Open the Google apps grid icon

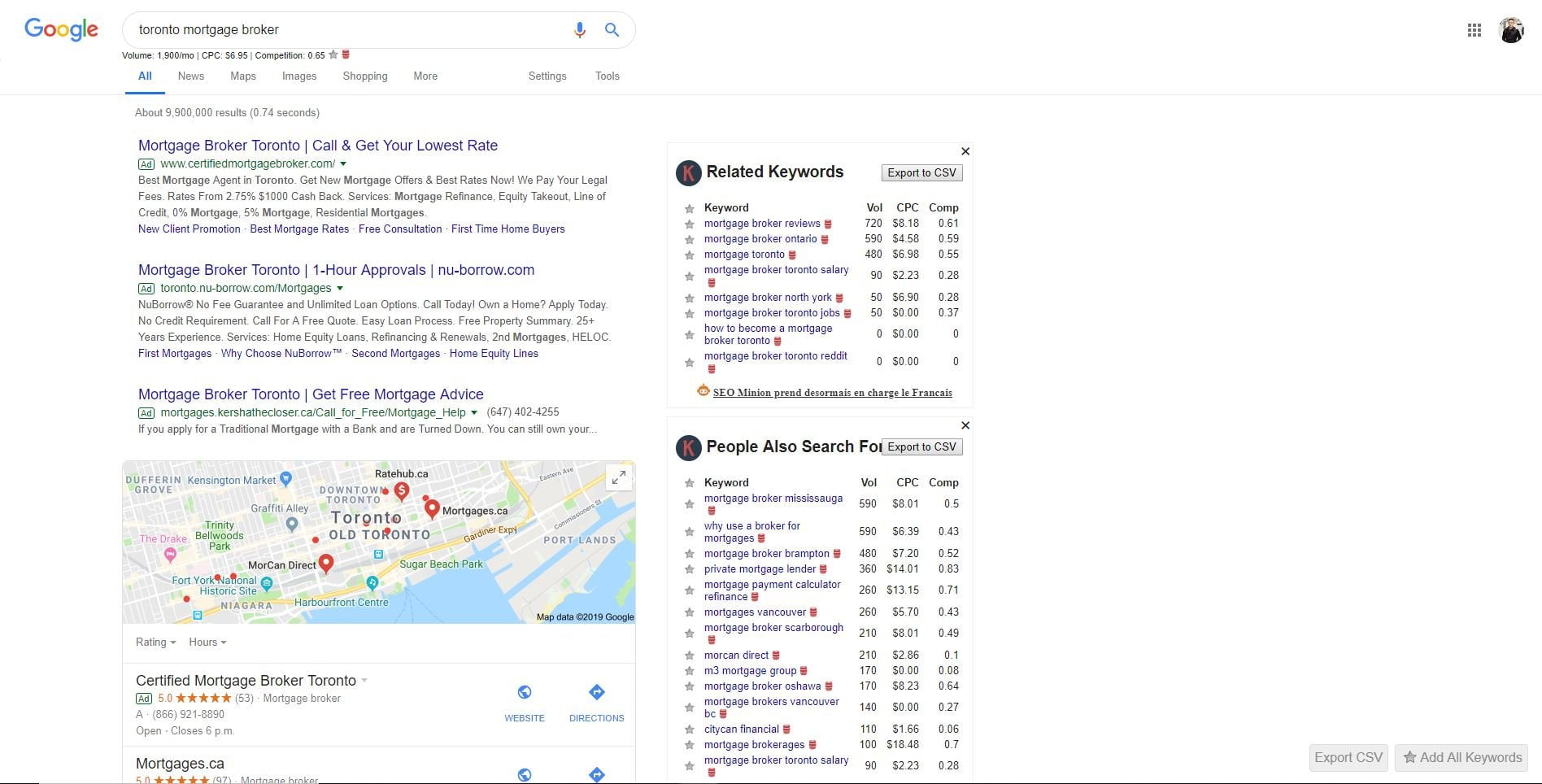coord(1474,30)
